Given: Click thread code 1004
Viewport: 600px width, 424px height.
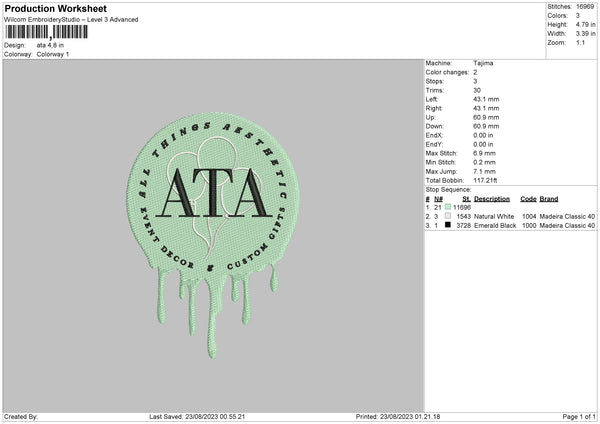Looking at the screenshot, I should (529, 217).
